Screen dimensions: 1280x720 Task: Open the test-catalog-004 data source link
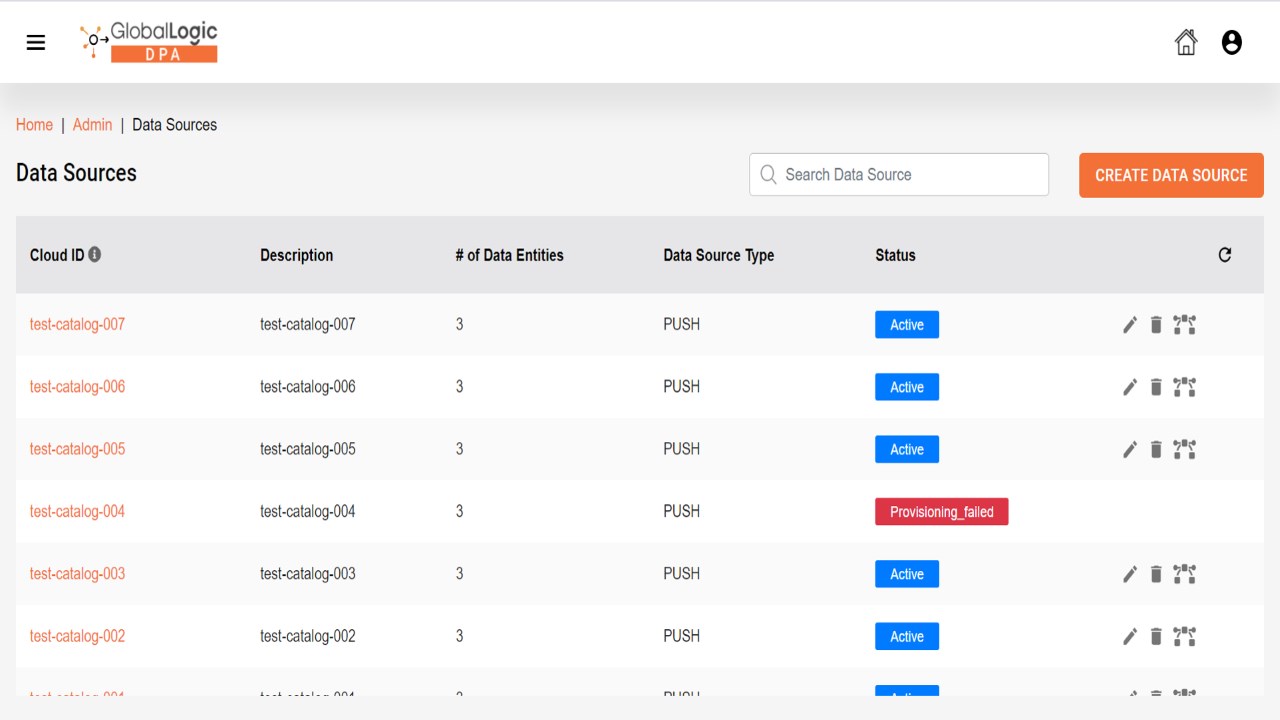(x=77, y=512)
